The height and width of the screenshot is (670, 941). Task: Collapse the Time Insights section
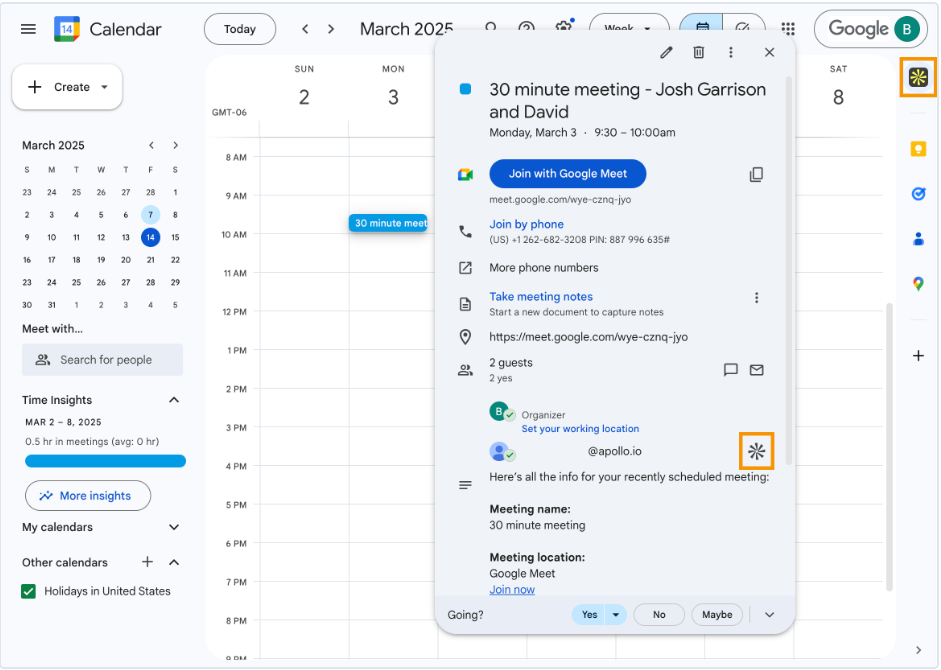click(x=174, y=400)
